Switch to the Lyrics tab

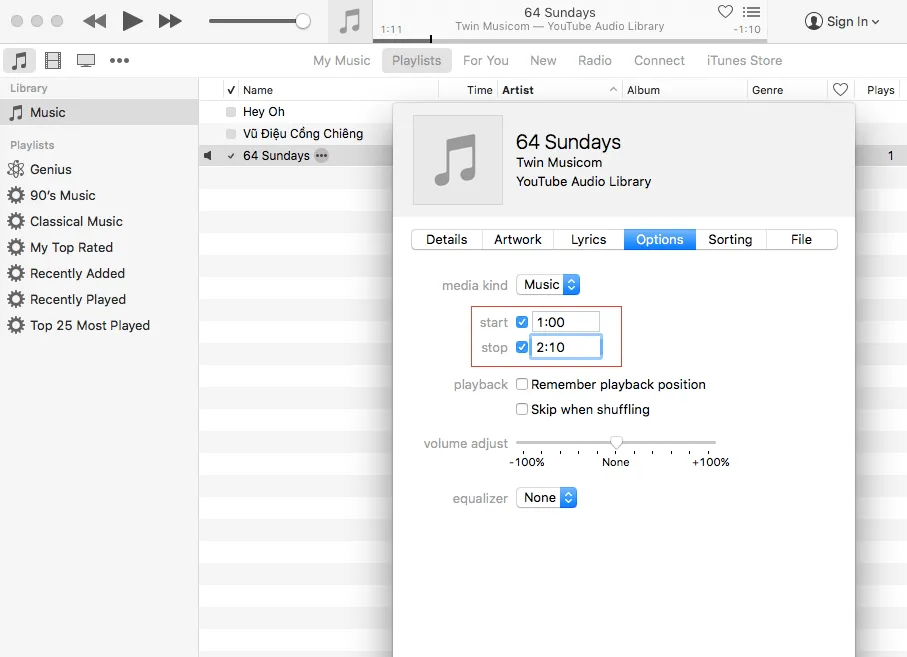pyautogui.click(x=588, y=240)
